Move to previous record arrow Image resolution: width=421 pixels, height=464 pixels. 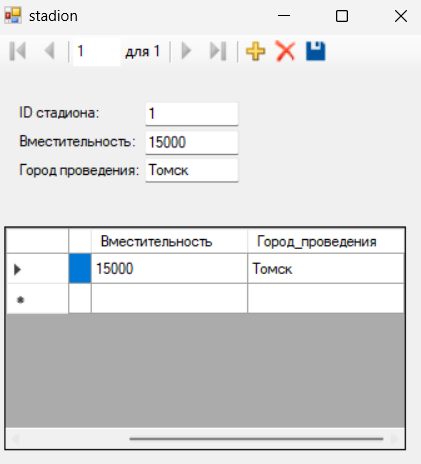49,51
